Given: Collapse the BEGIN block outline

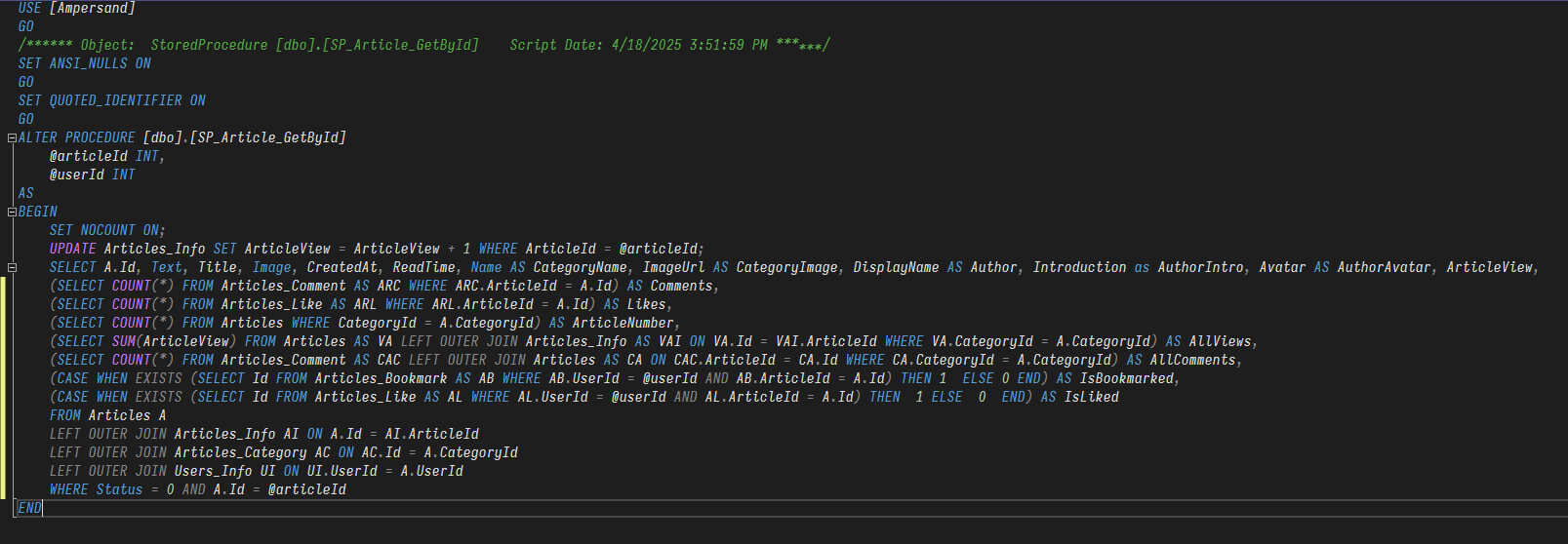Looking at the screenshot, I should point(12,213).
